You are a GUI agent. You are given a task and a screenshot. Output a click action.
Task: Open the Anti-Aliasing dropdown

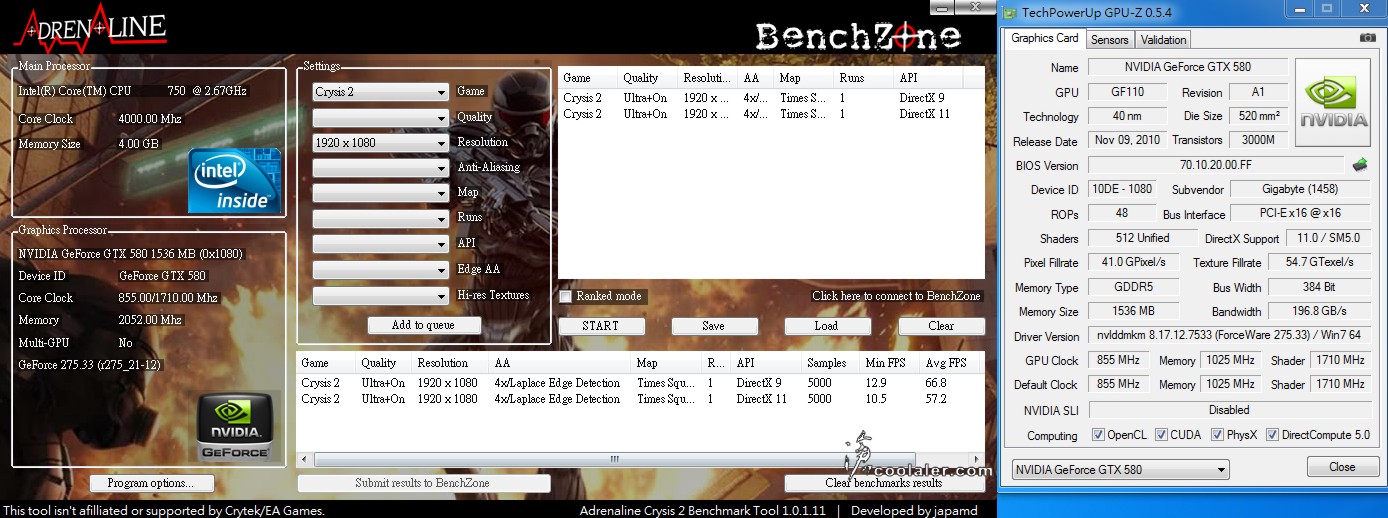380,168
